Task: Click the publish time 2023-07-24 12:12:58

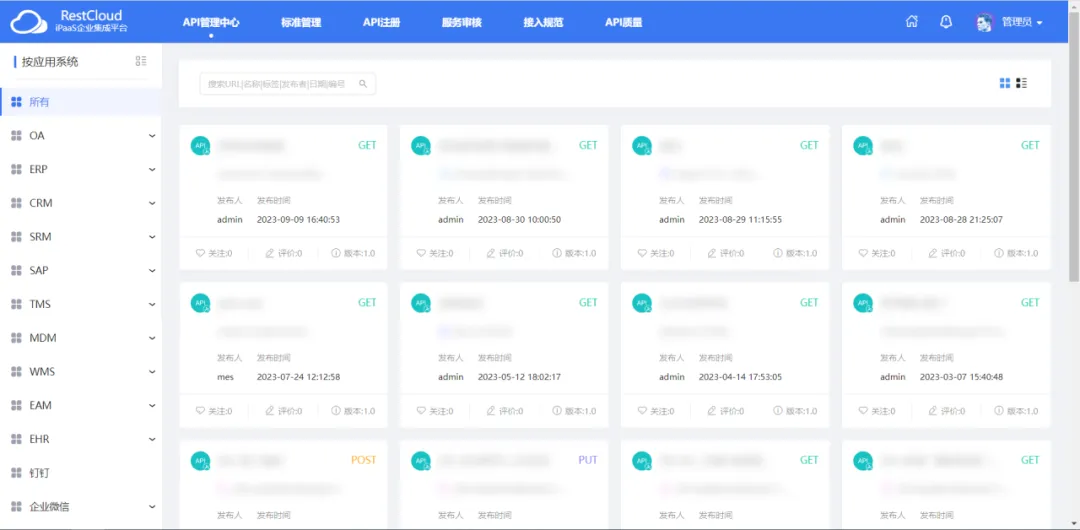Action: click(298, 377)
